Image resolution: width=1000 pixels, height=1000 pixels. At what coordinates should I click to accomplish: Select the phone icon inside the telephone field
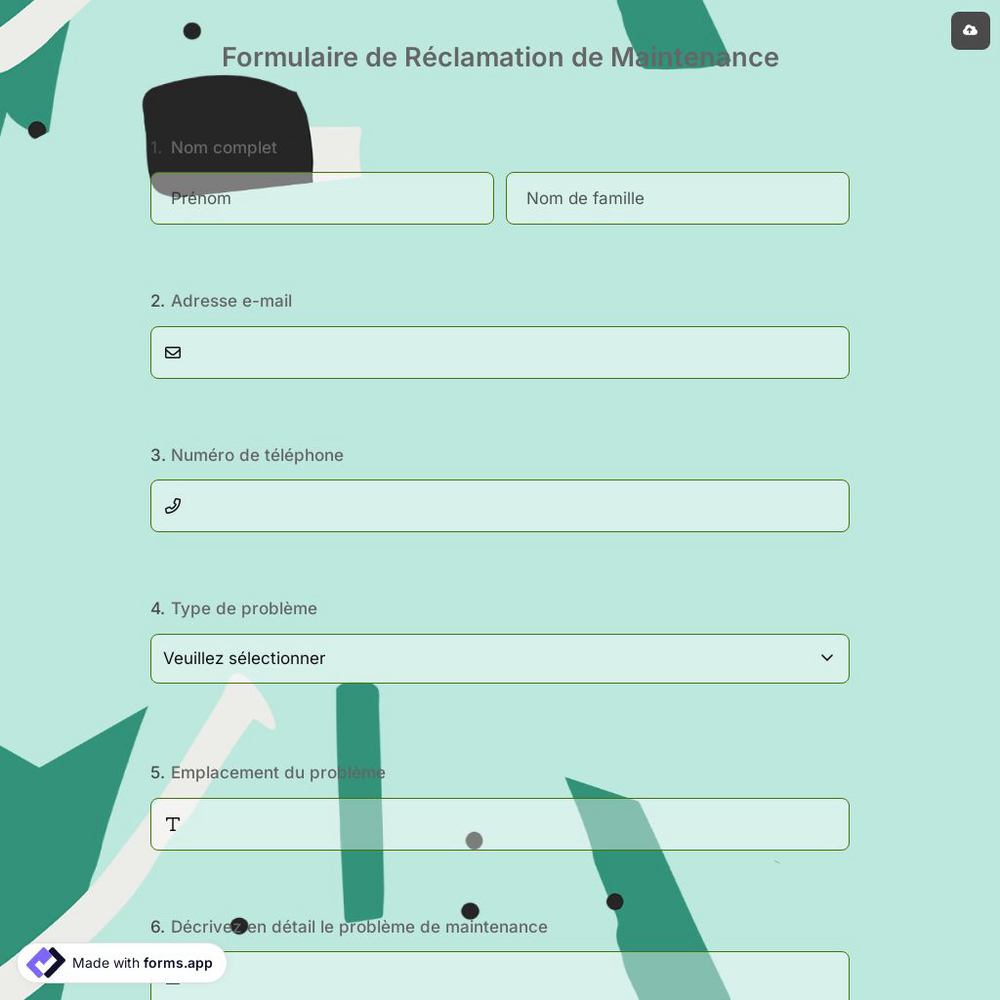coord(173,506)
